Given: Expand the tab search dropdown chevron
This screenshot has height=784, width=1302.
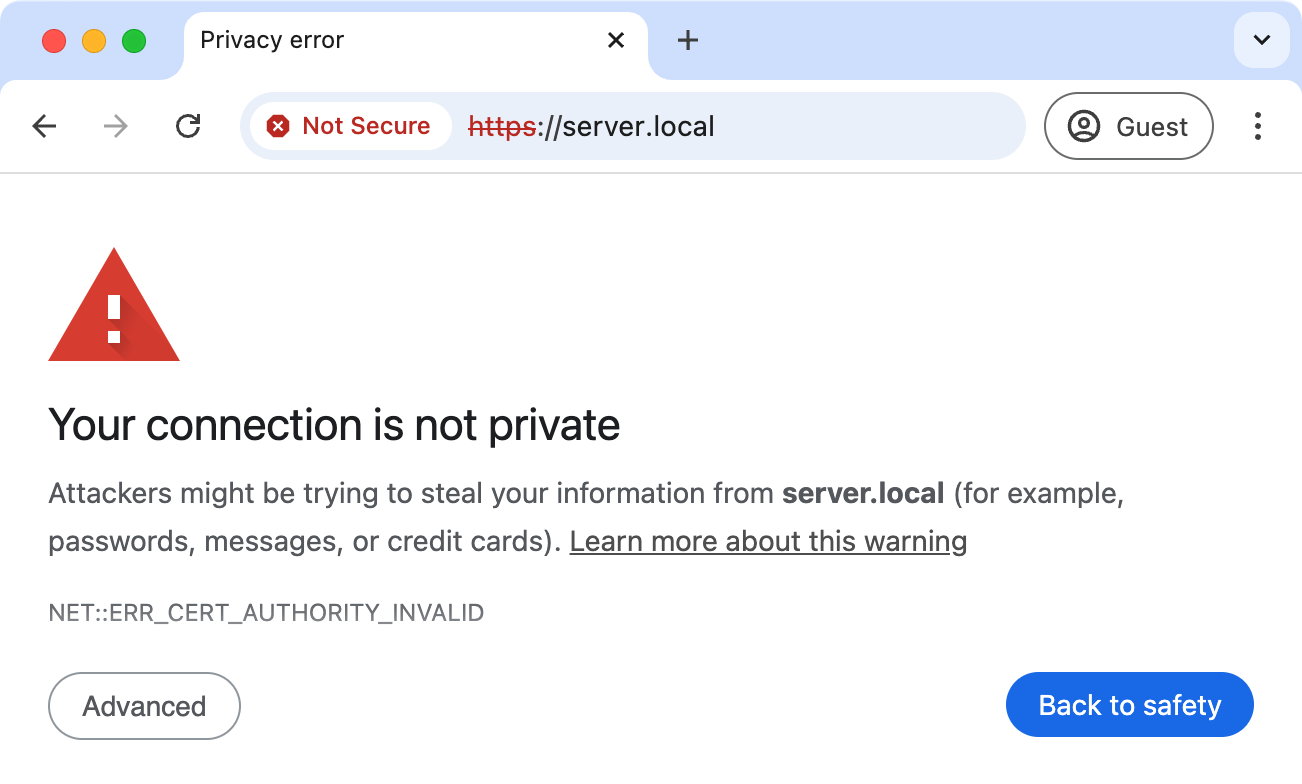Looking at the screenshot, I should [1261, 40].
